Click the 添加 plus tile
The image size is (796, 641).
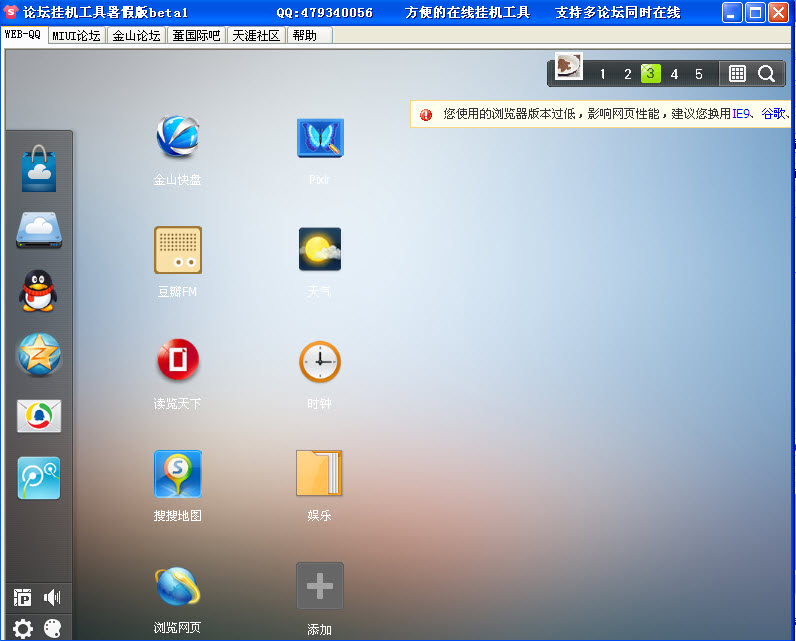[x=320, y=586]
